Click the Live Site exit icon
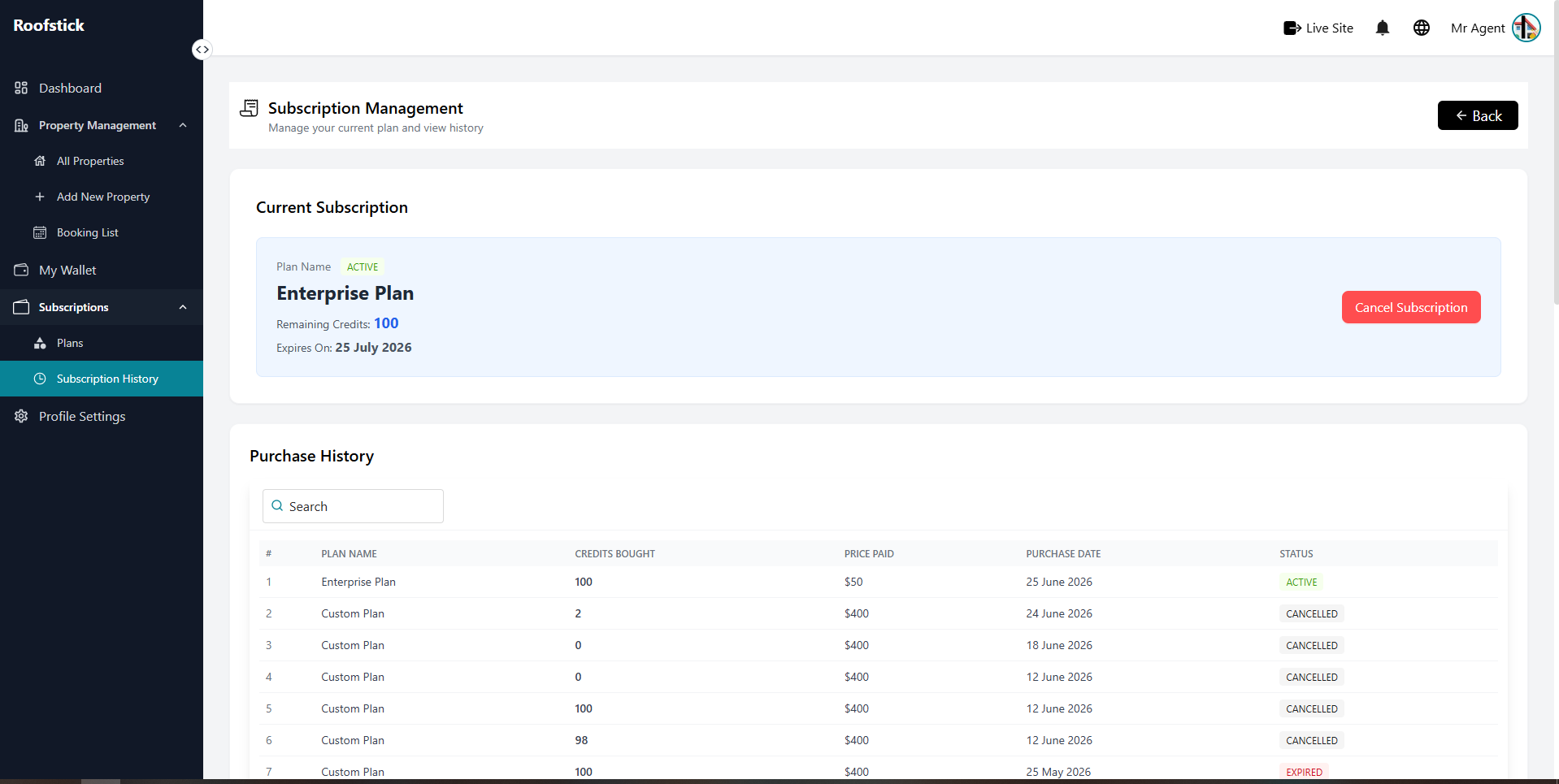Screen dimensions: 1559x784 pyautogui.click(x=1292, y=28)
